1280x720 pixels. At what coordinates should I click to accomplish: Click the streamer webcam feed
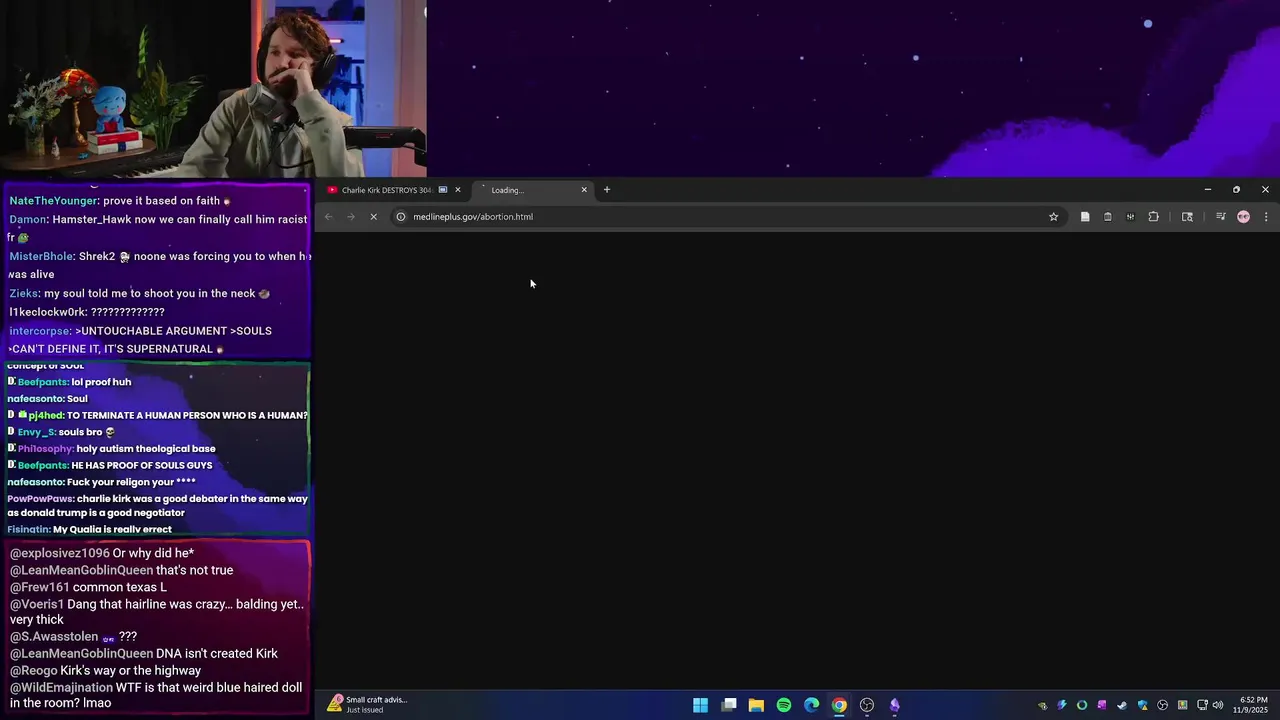pos(213,89)
